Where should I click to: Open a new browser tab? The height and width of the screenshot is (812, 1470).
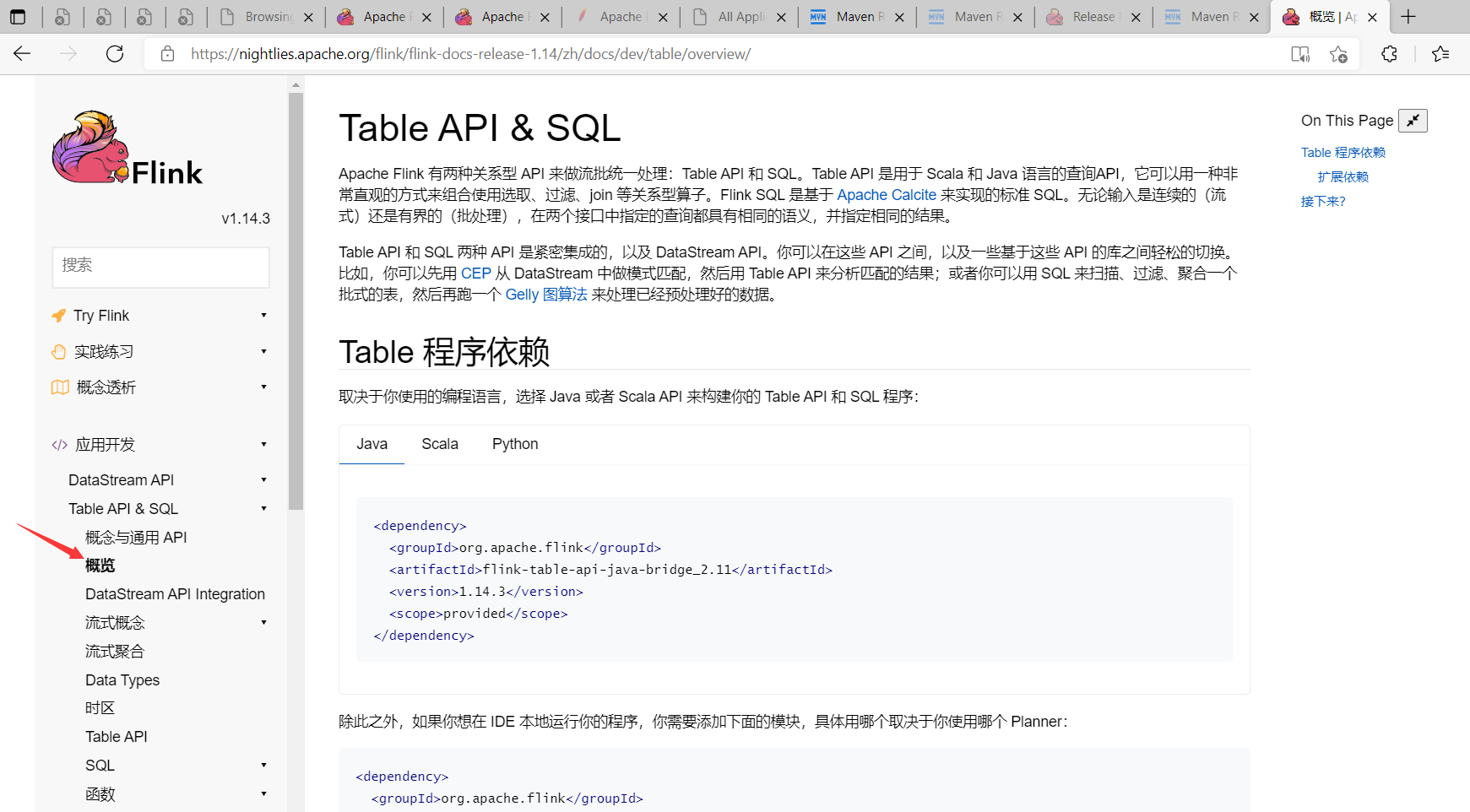1408,17
